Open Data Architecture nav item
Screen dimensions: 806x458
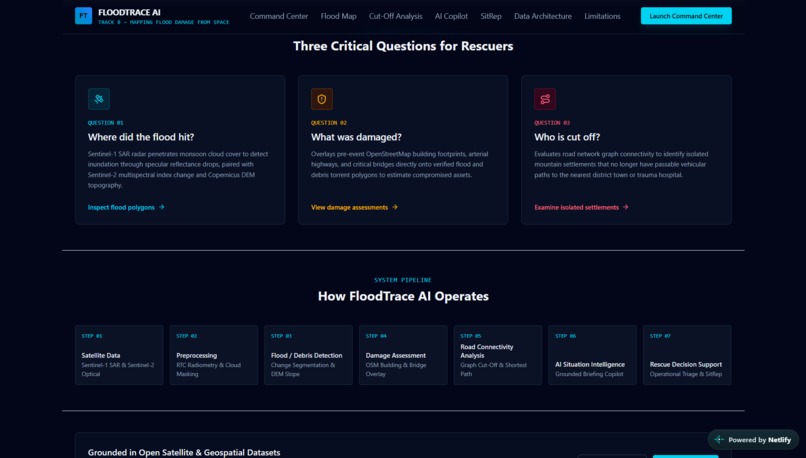pos(543,16)
